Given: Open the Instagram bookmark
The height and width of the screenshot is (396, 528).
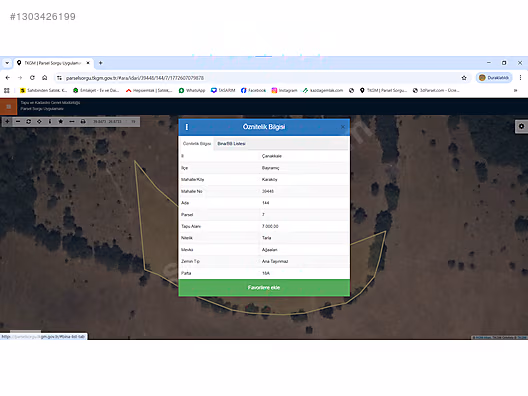Looking at the screenshot, I should coord(285,90).
